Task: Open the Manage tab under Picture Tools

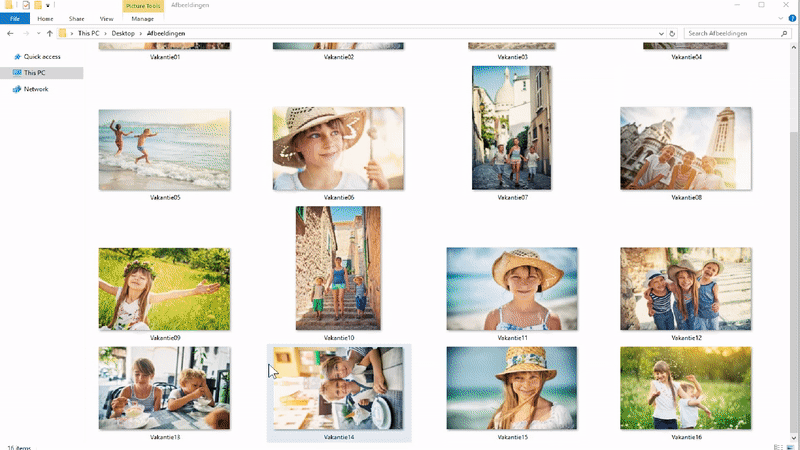Action: click(143, 18)
